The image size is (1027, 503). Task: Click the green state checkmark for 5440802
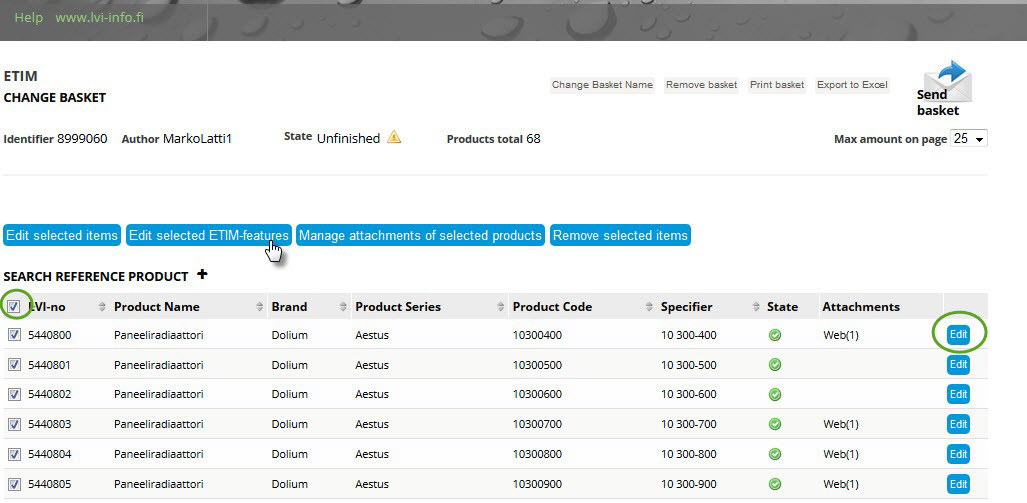coord(775,394)
